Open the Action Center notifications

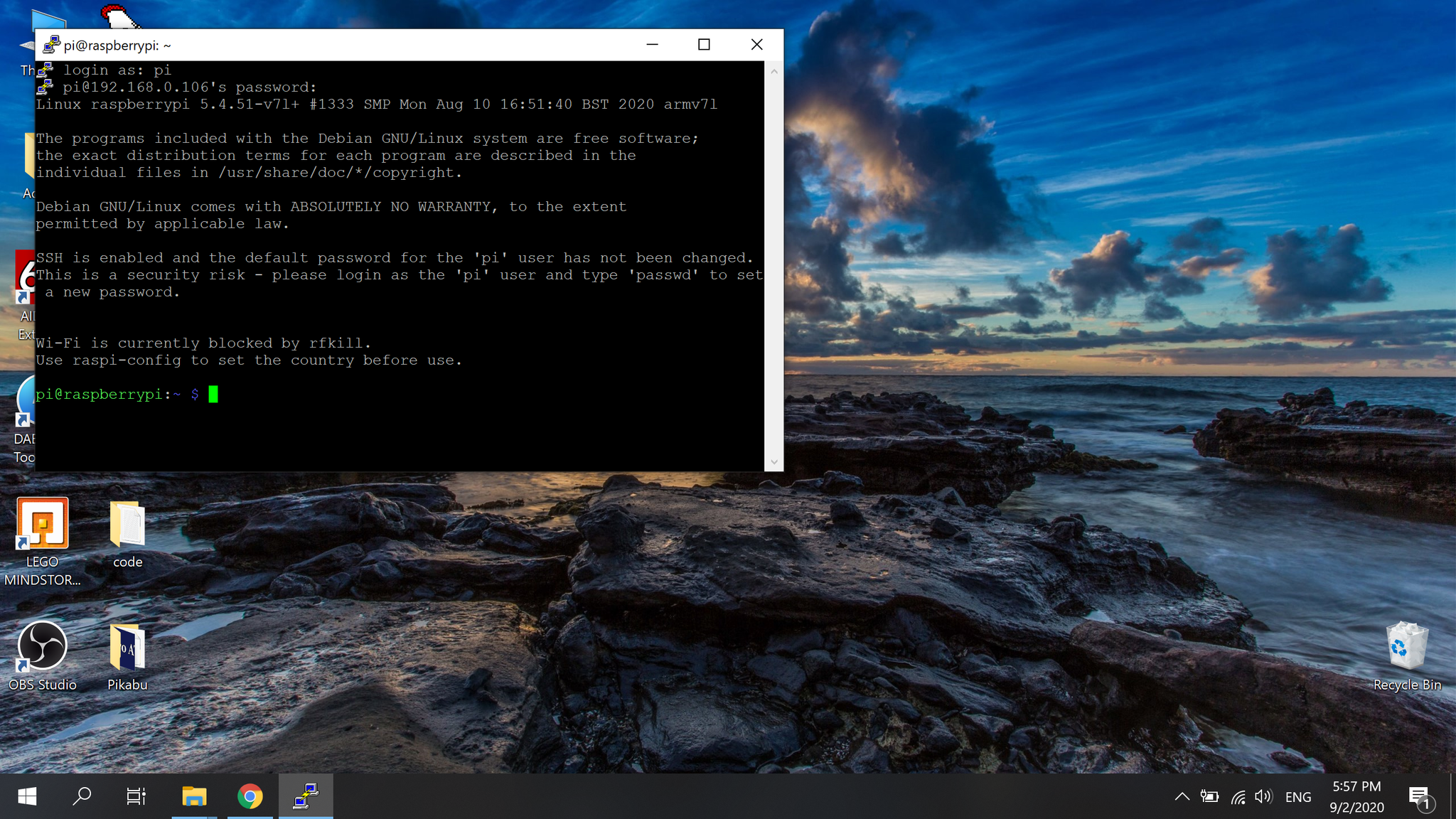(x=1420, y=797)
